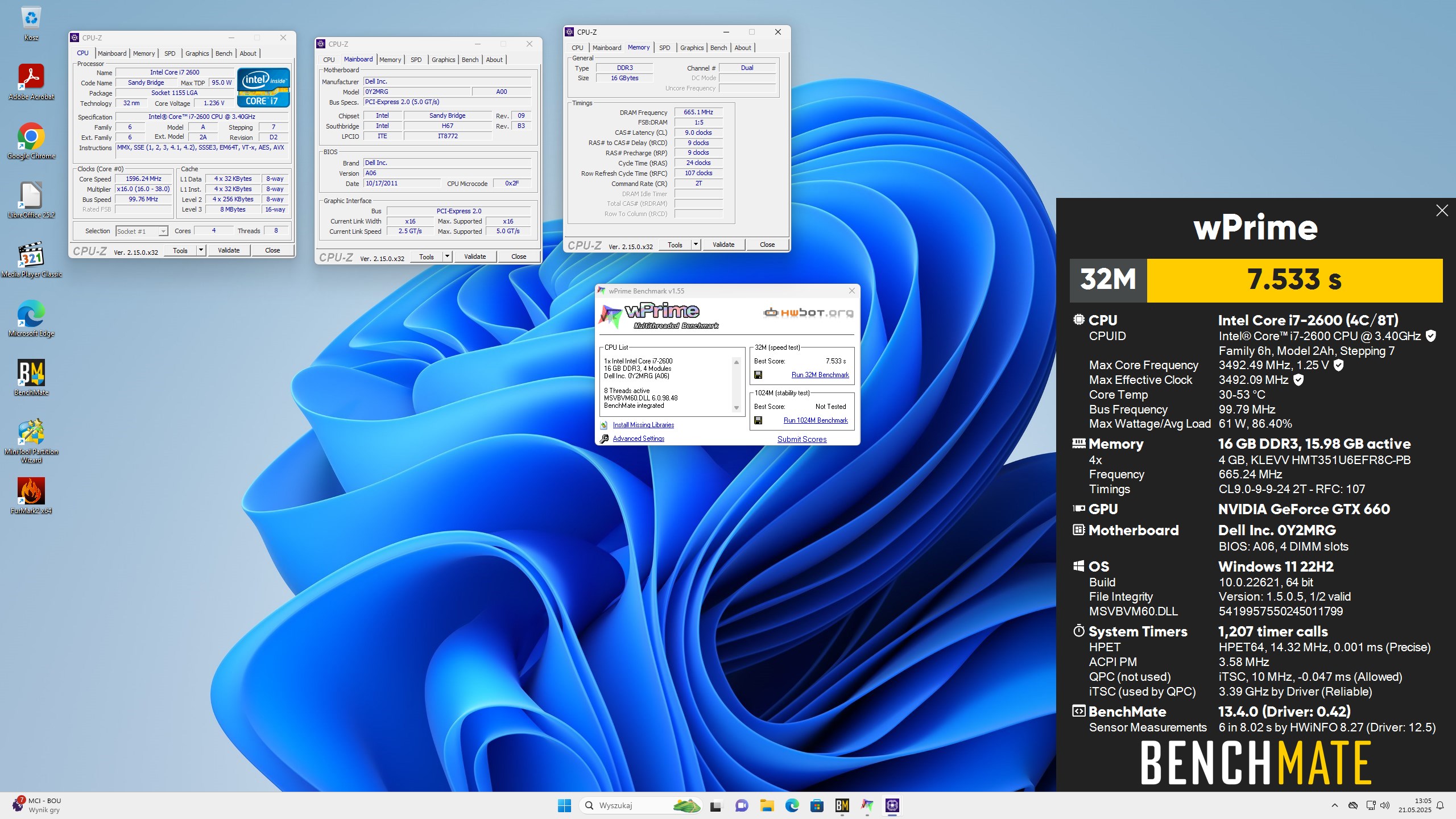Switch to CPU-Z on the taskbar
The width and height of the screenshot is (1456, 819).
(892, 805)
